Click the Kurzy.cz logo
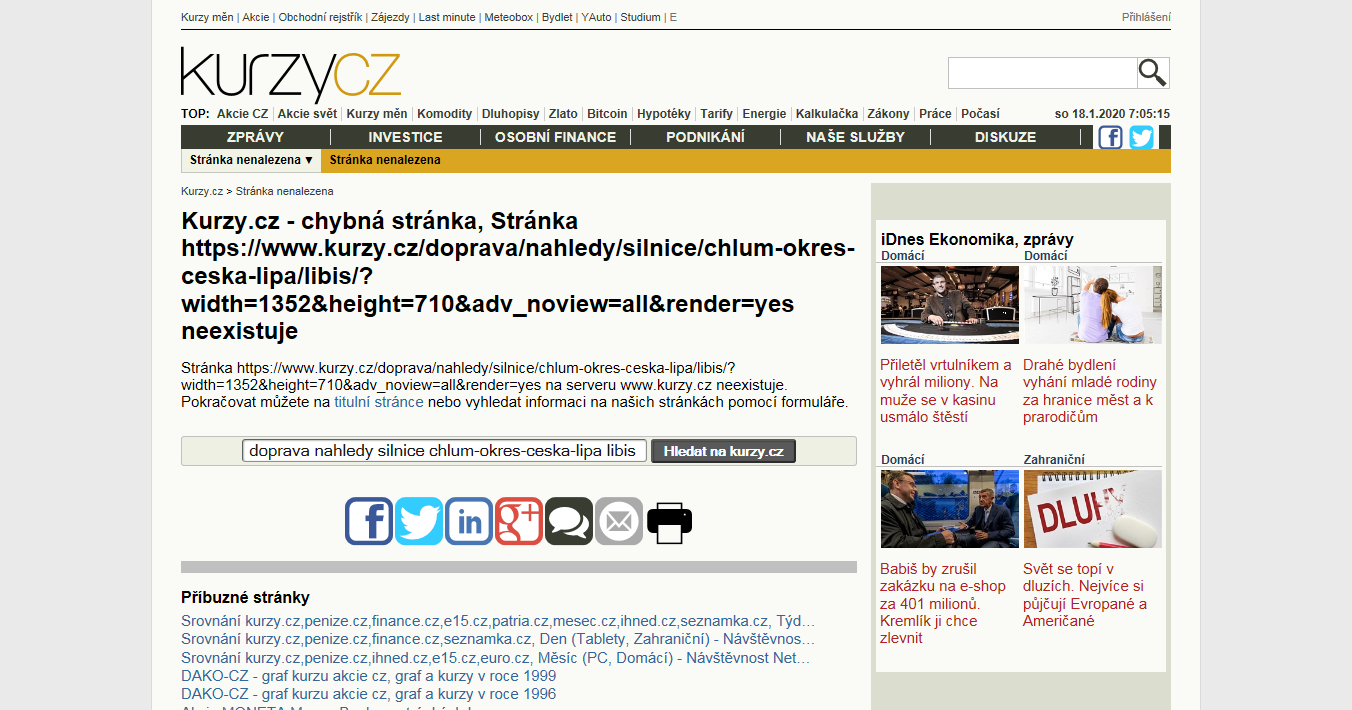This screenshot has height=710, width=1352. (x=291, y=75)
